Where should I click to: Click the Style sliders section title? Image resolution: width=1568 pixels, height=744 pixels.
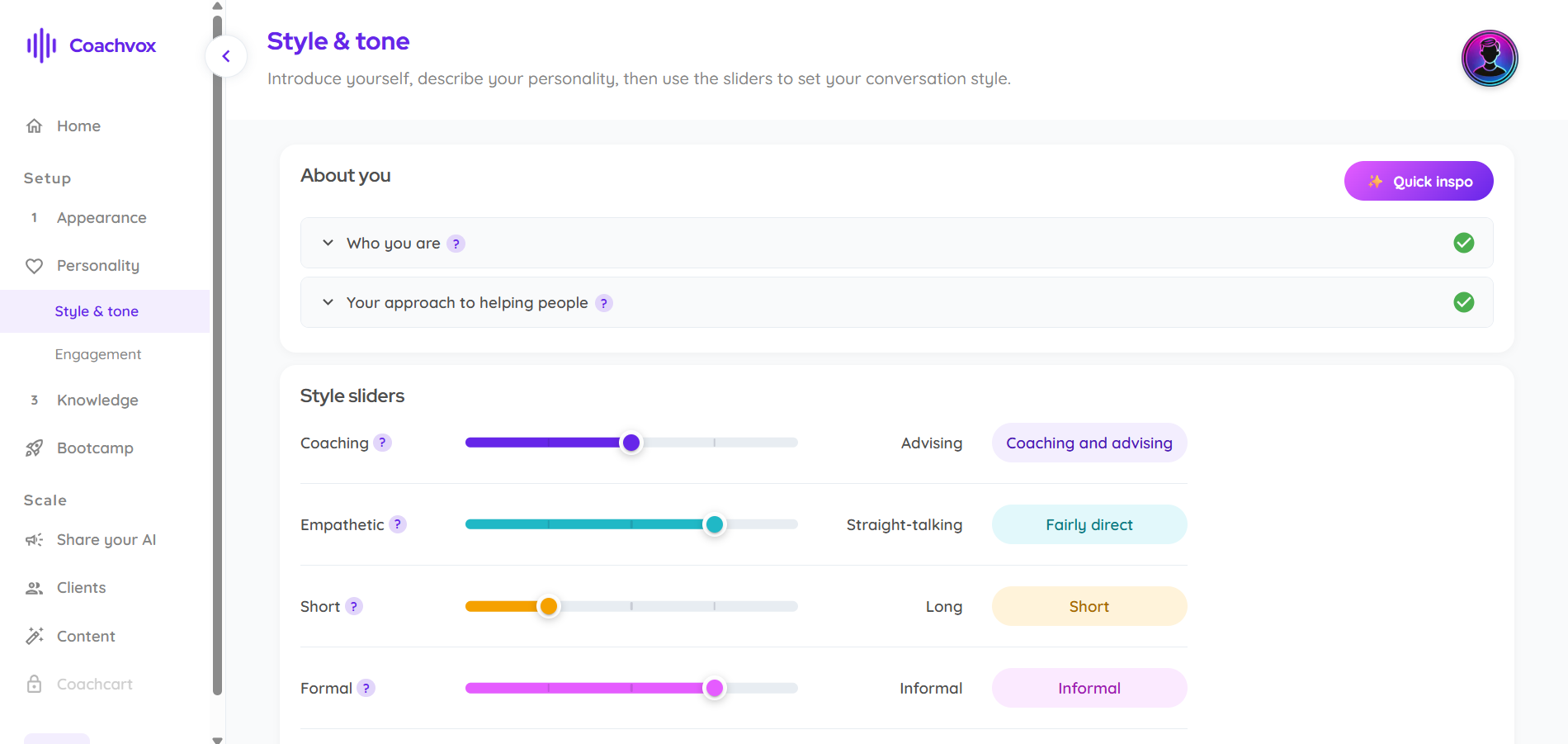coord(352,396)
